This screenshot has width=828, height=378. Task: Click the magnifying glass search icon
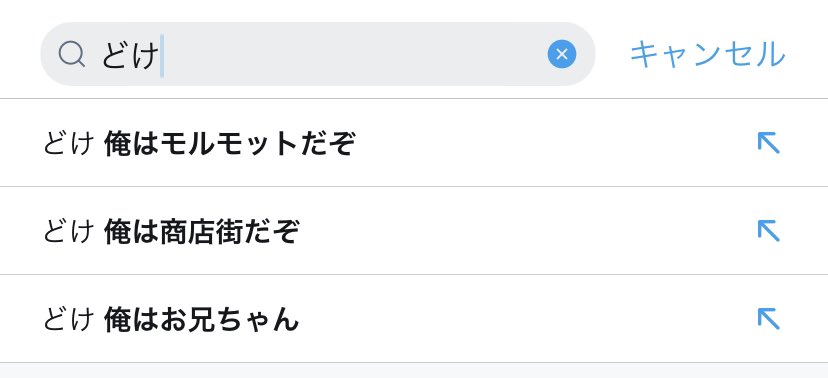(x=72, y=54)
